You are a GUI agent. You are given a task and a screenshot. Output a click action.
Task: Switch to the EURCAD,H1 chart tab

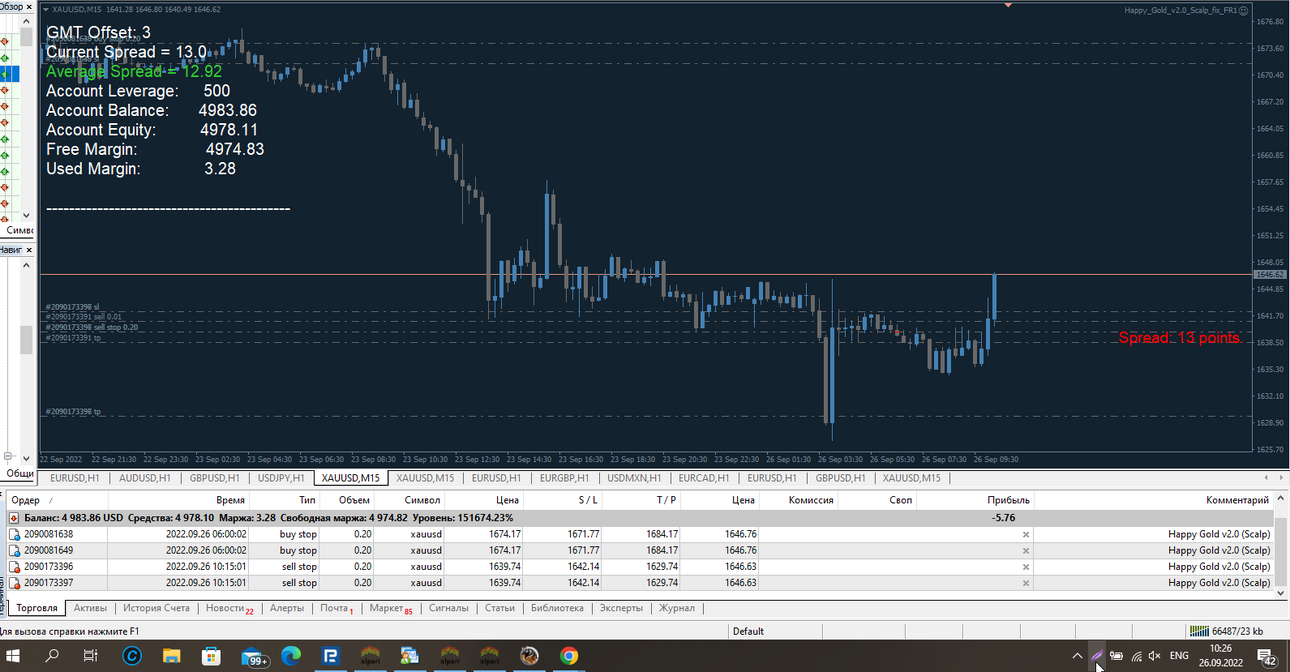703,478
